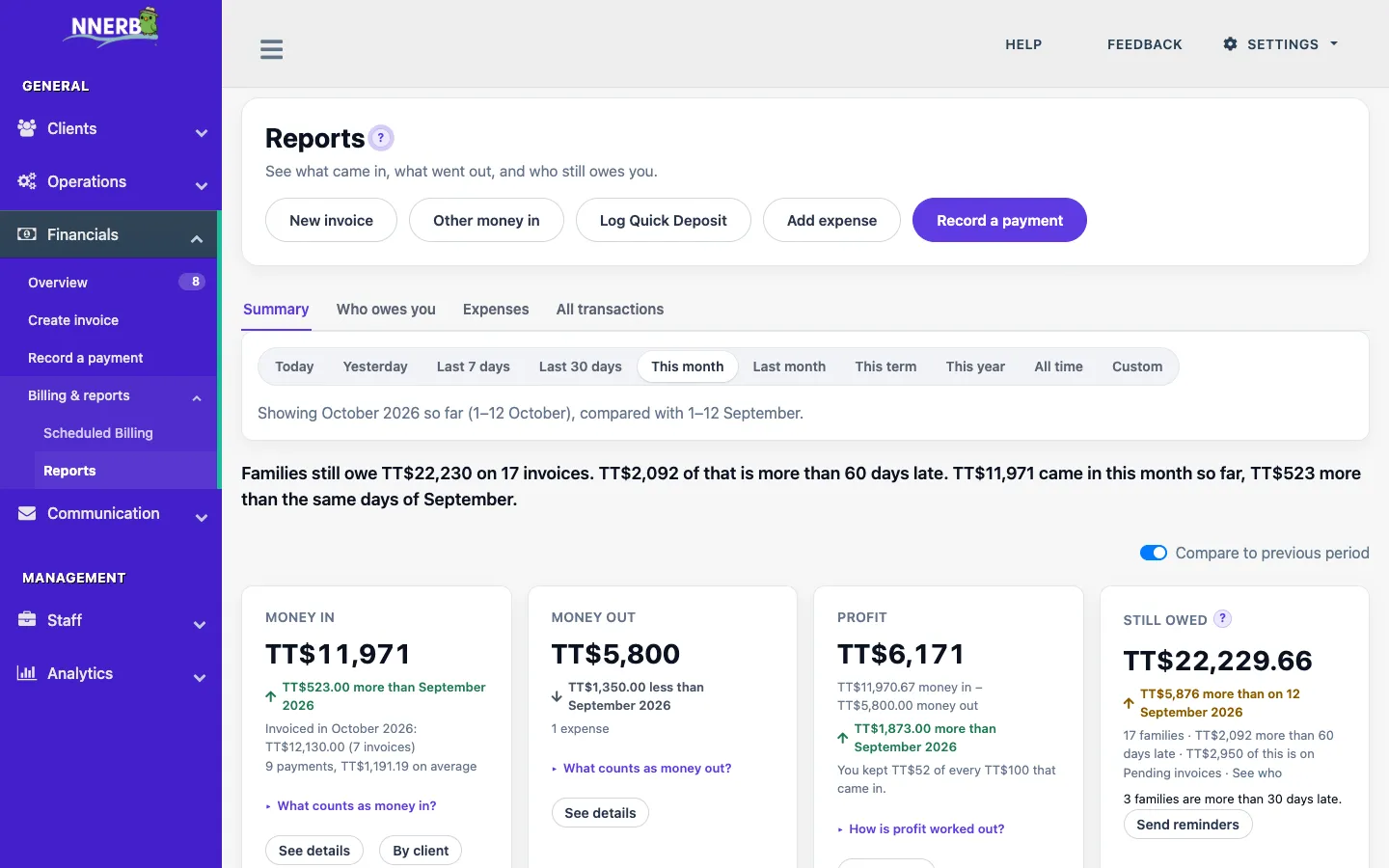
Task: Click the Overview badge showing 8
Action: coord(192,282)
